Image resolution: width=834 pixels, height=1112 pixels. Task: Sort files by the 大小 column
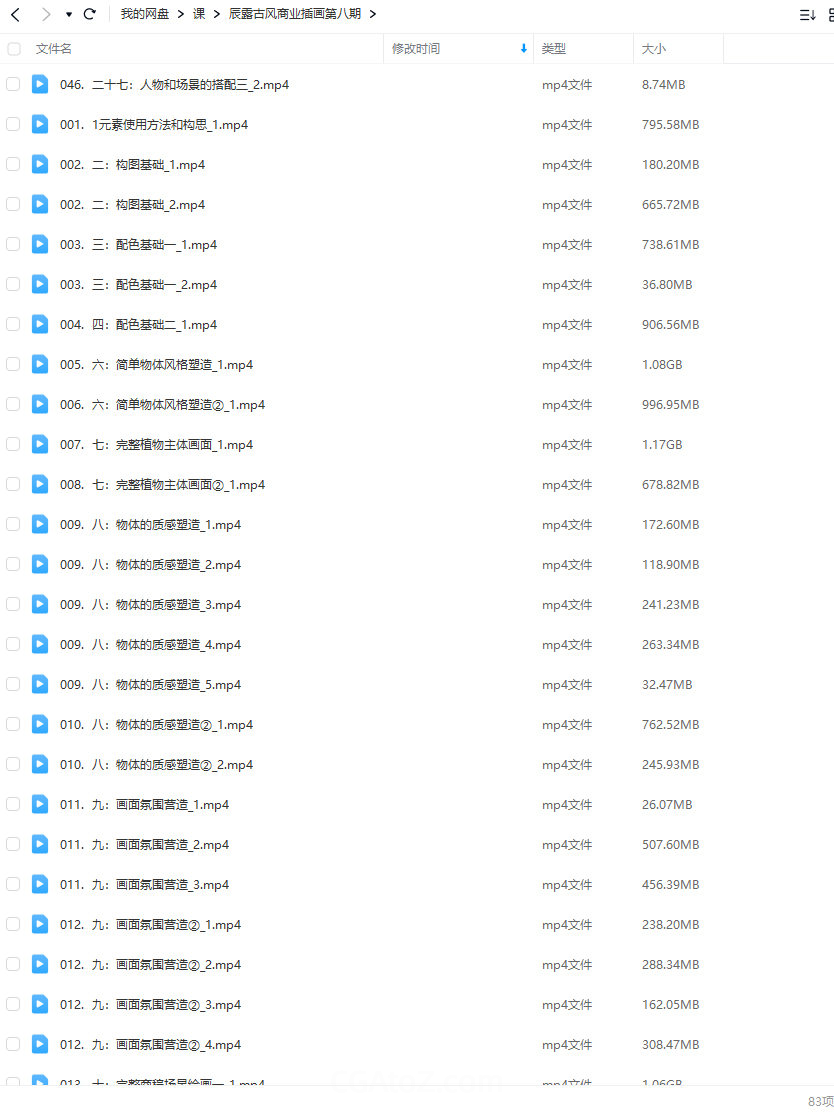pos(653,49)
